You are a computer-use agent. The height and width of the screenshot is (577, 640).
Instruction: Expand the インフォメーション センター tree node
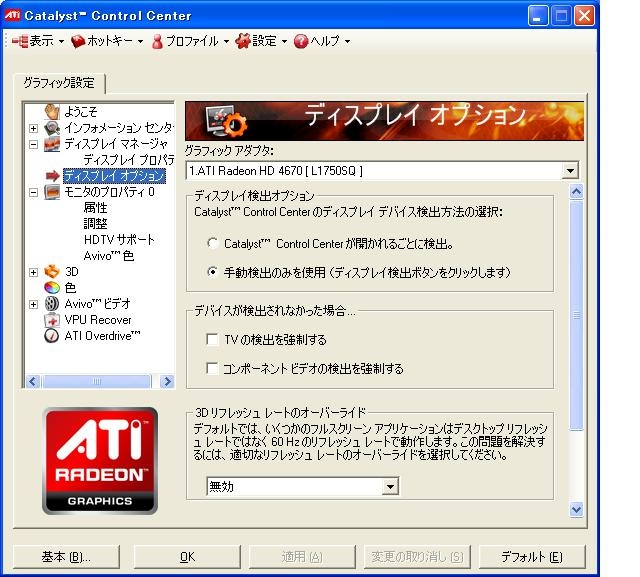(x=33, y=128)
